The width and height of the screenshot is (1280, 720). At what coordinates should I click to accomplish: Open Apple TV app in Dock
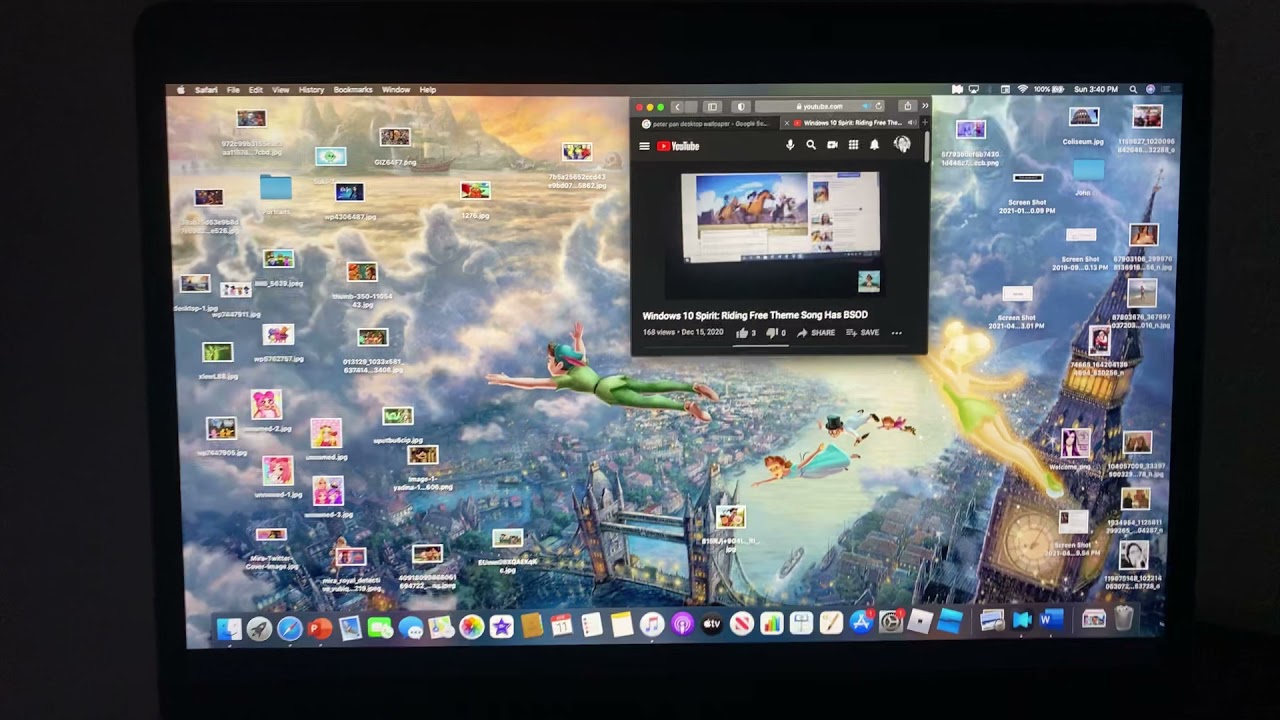pyautogui.click(x=712, y=625)
